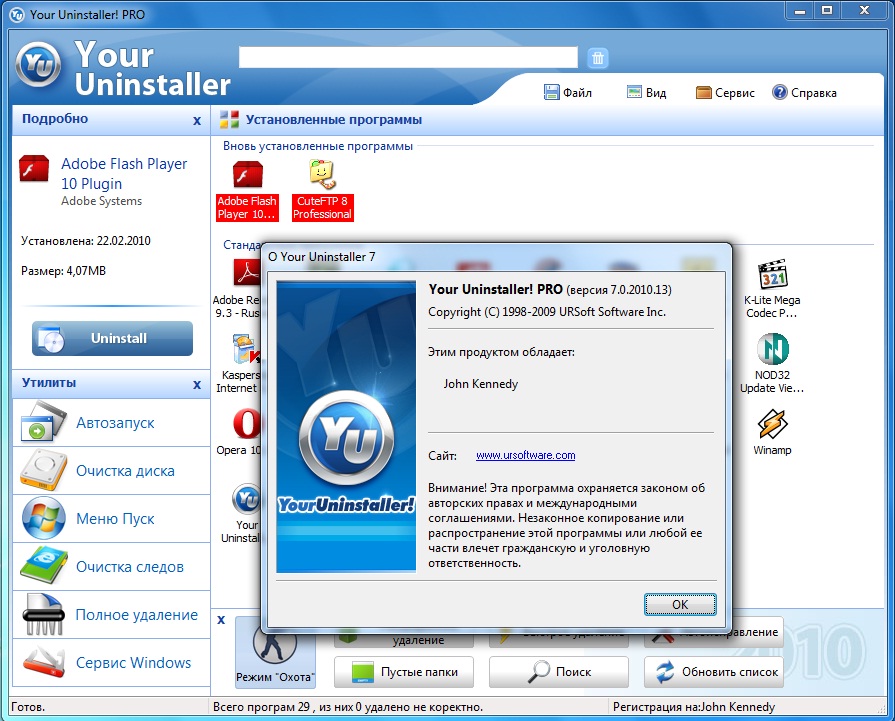Open the www.ursoftware.com link
The width and height of the screenshot is (895, 721).
click(x=525, y=456)
